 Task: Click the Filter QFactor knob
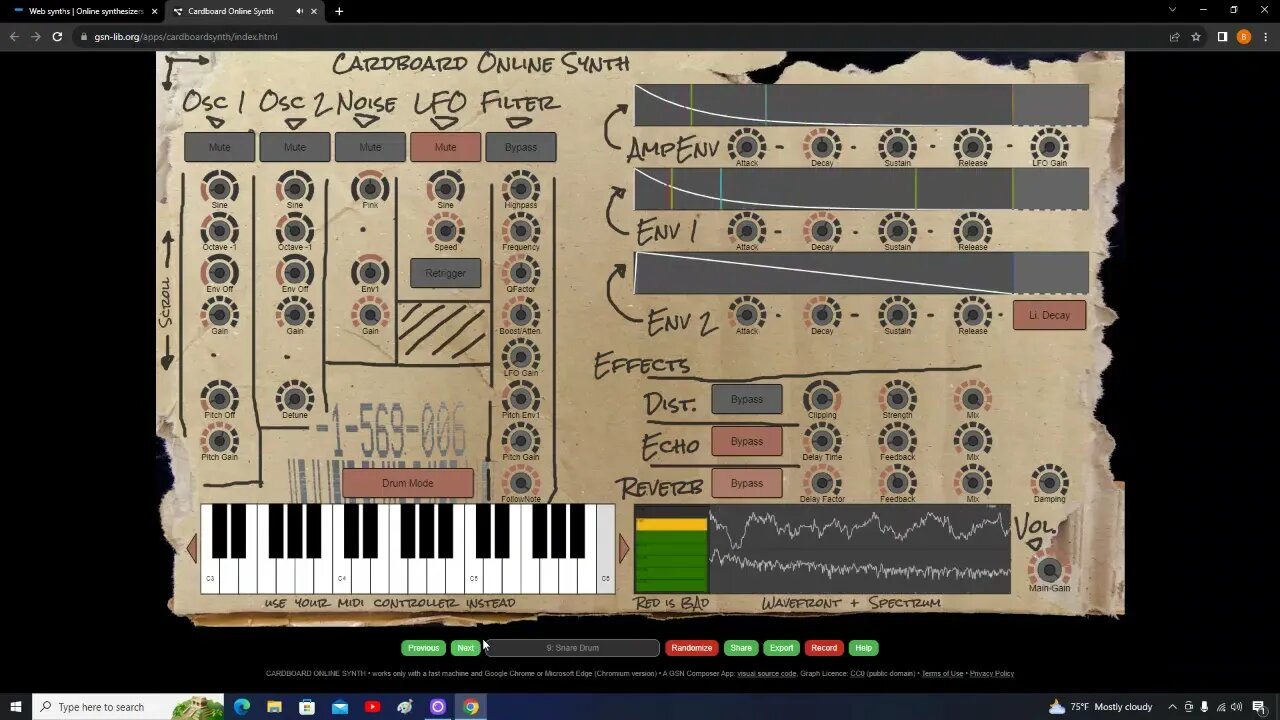click(x=520, y=272)
